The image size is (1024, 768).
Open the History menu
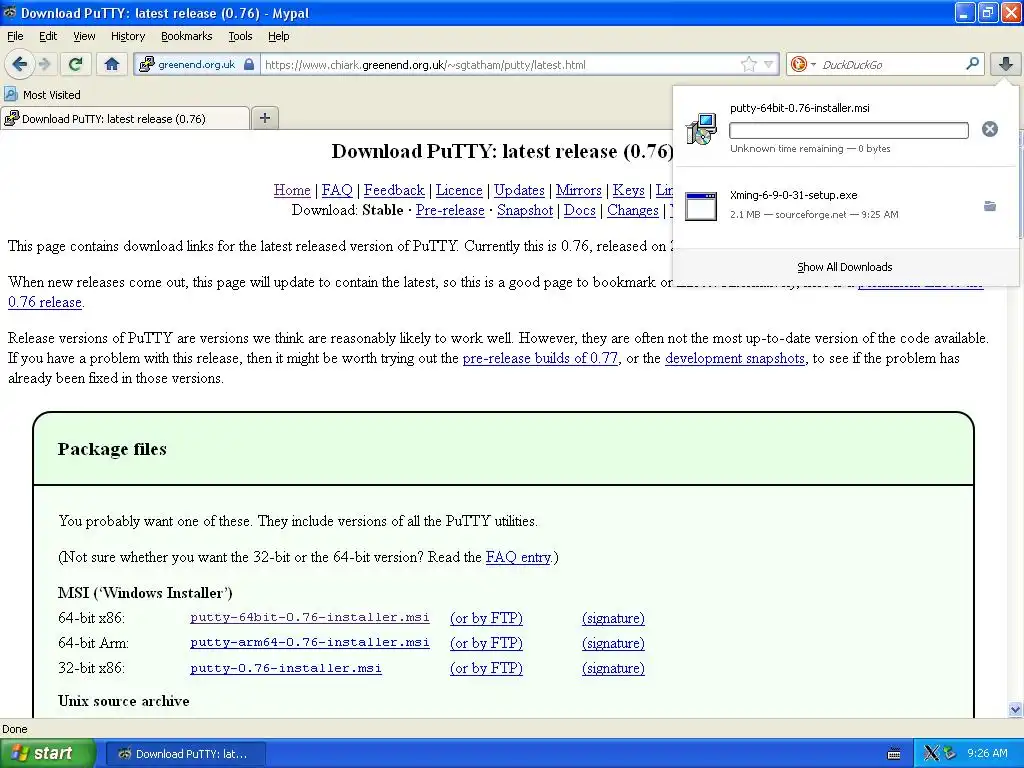coord(127,36)
